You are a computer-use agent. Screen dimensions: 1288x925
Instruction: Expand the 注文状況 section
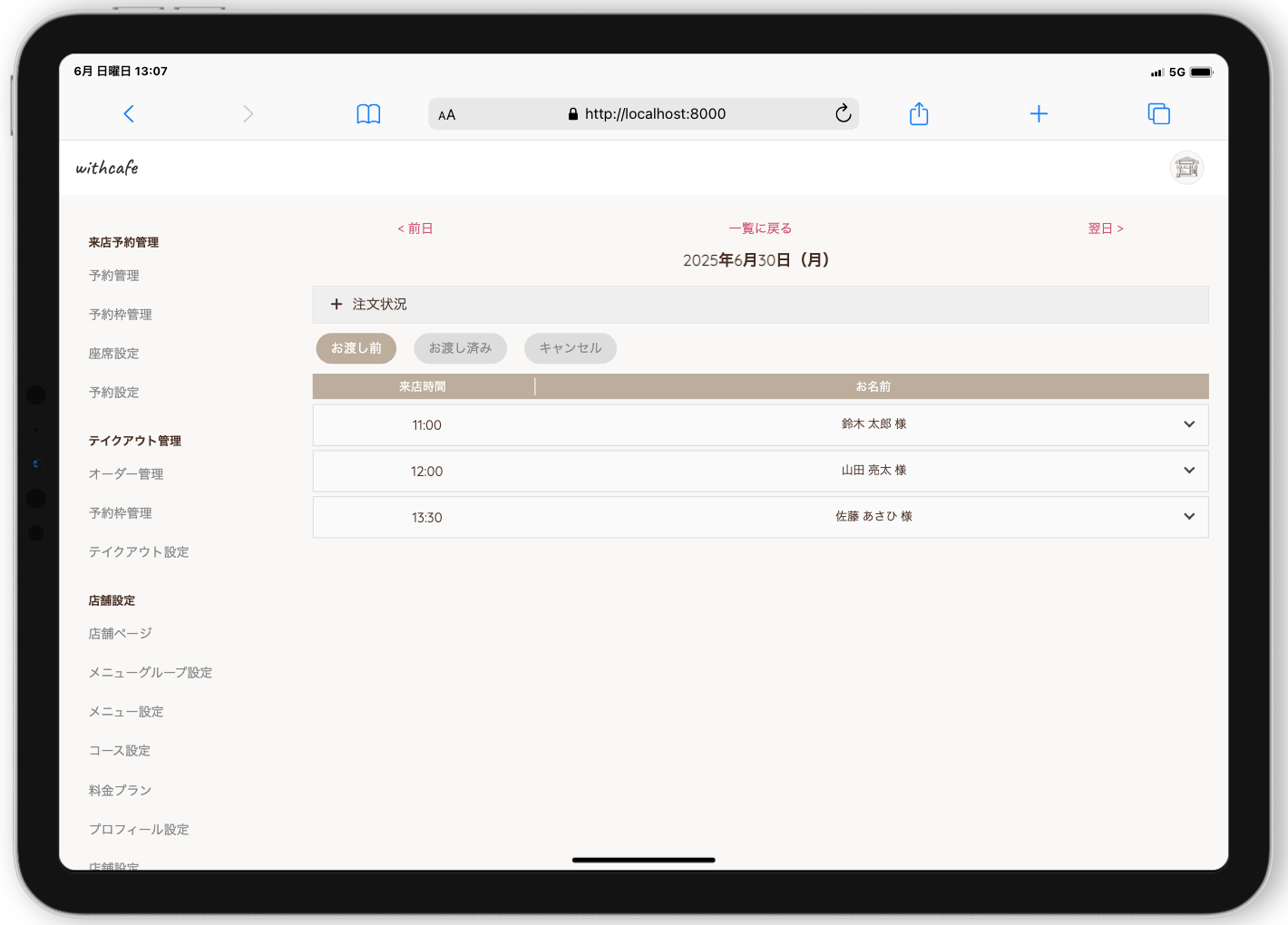point(760,305)
